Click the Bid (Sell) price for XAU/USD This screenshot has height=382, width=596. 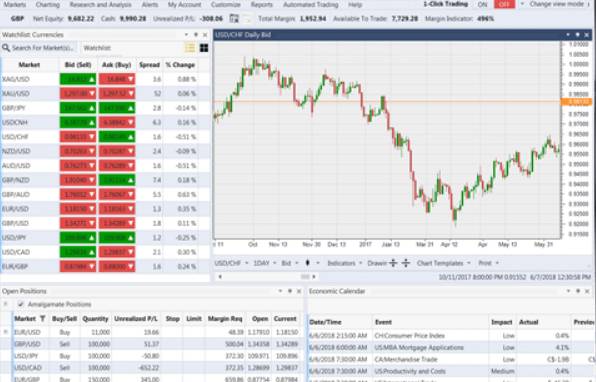pos(78,94)
